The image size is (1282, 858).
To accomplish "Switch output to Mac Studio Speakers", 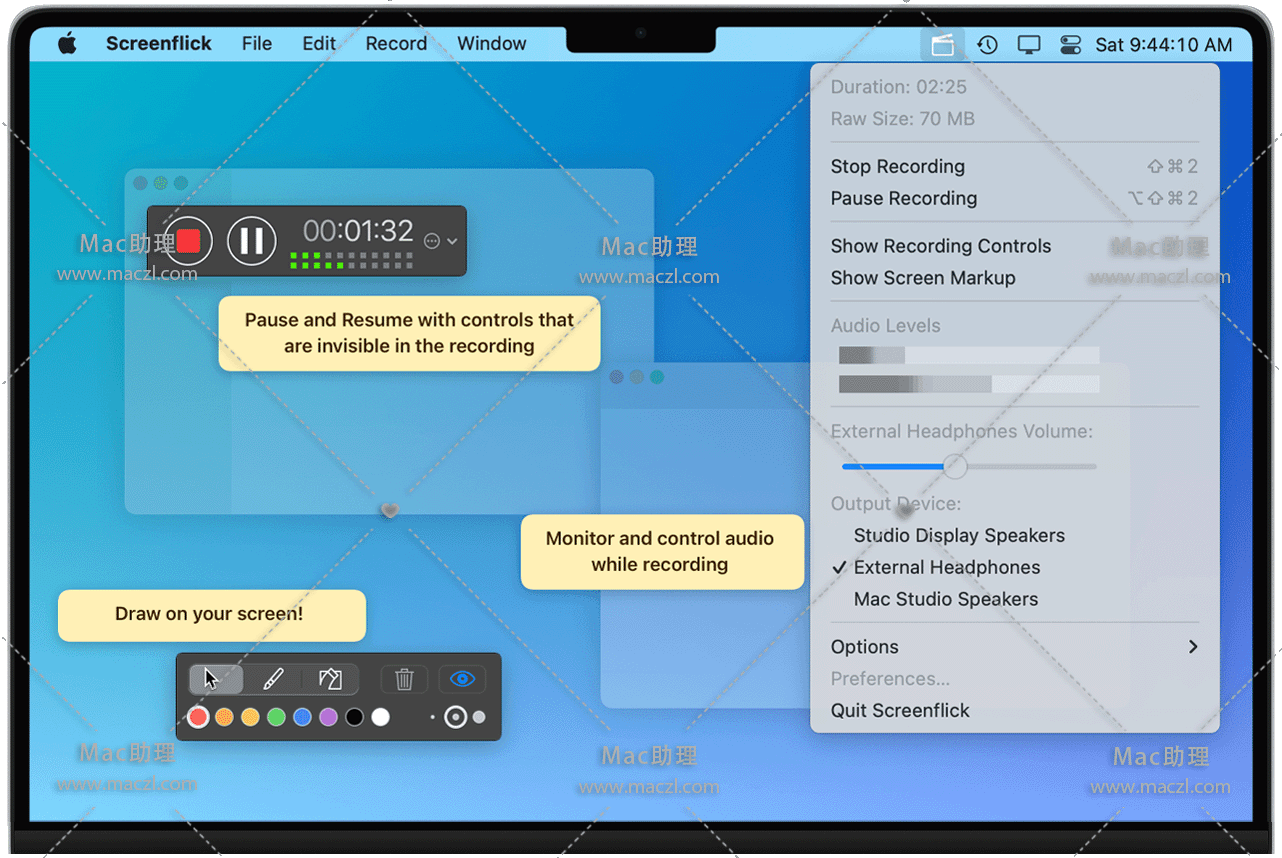I will coord(945,600).
